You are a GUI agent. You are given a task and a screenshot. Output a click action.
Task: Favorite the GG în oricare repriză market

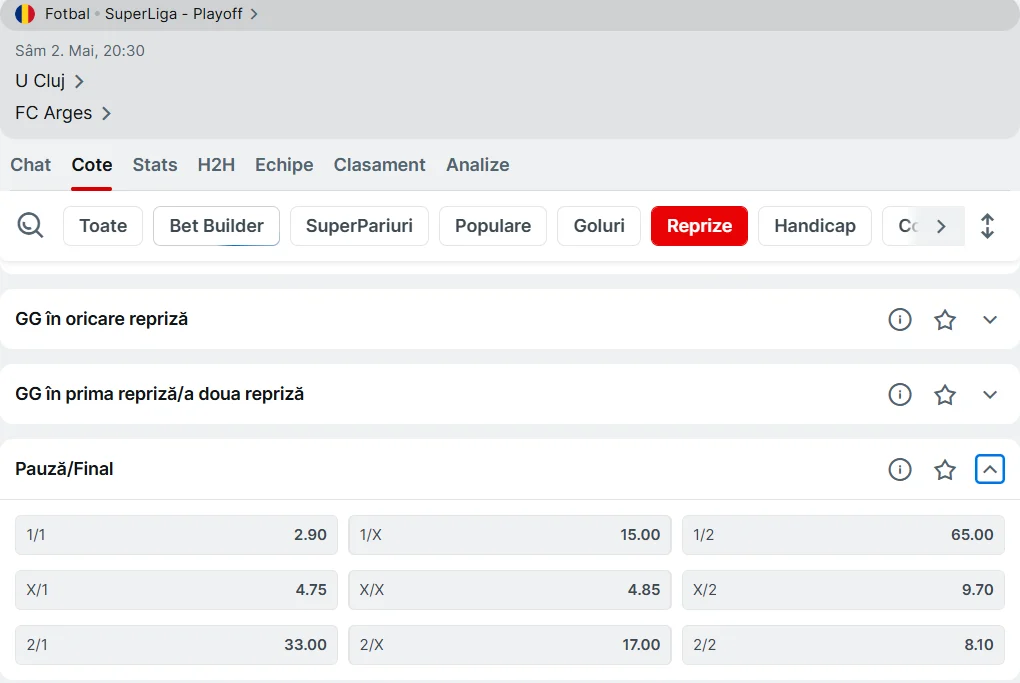tap(945, 319)
